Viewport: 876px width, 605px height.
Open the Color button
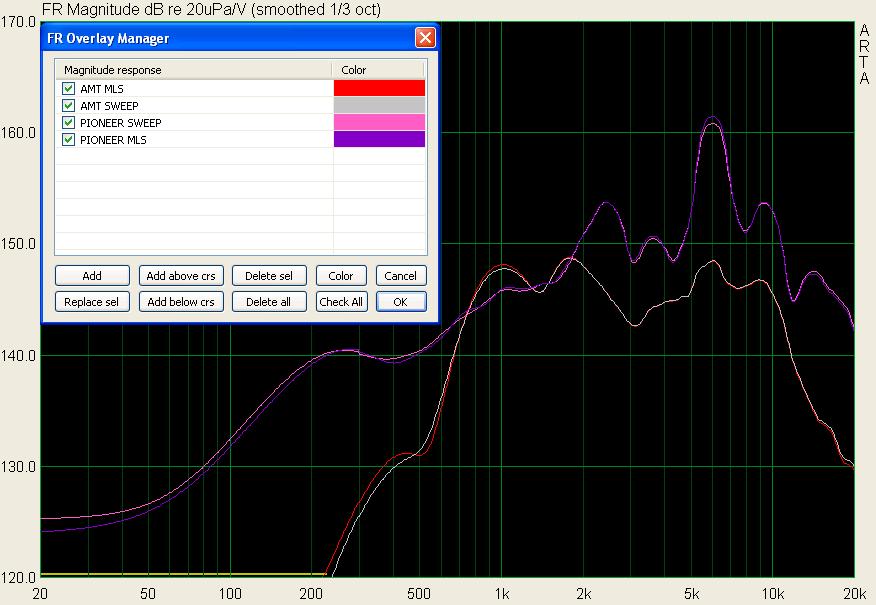pos(341,276)
